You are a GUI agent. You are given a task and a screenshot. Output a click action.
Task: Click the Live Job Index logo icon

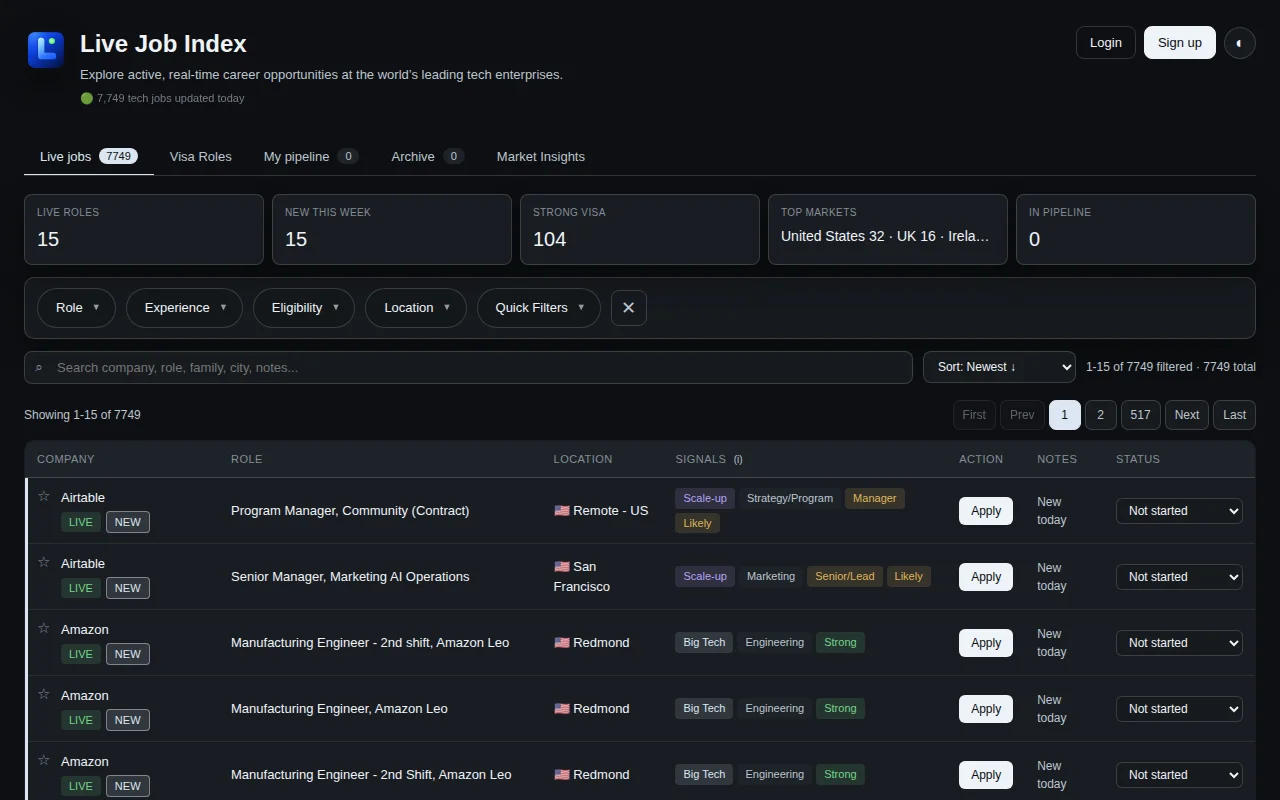point(46,50)
